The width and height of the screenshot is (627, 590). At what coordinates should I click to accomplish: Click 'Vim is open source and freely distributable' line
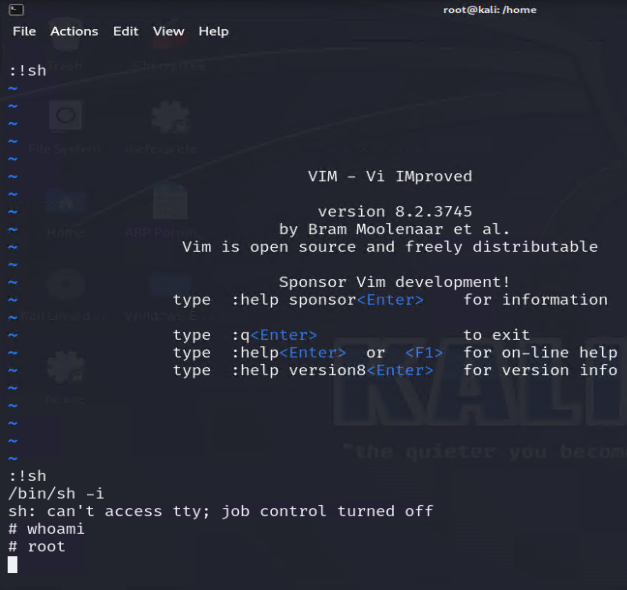(390, 247)
